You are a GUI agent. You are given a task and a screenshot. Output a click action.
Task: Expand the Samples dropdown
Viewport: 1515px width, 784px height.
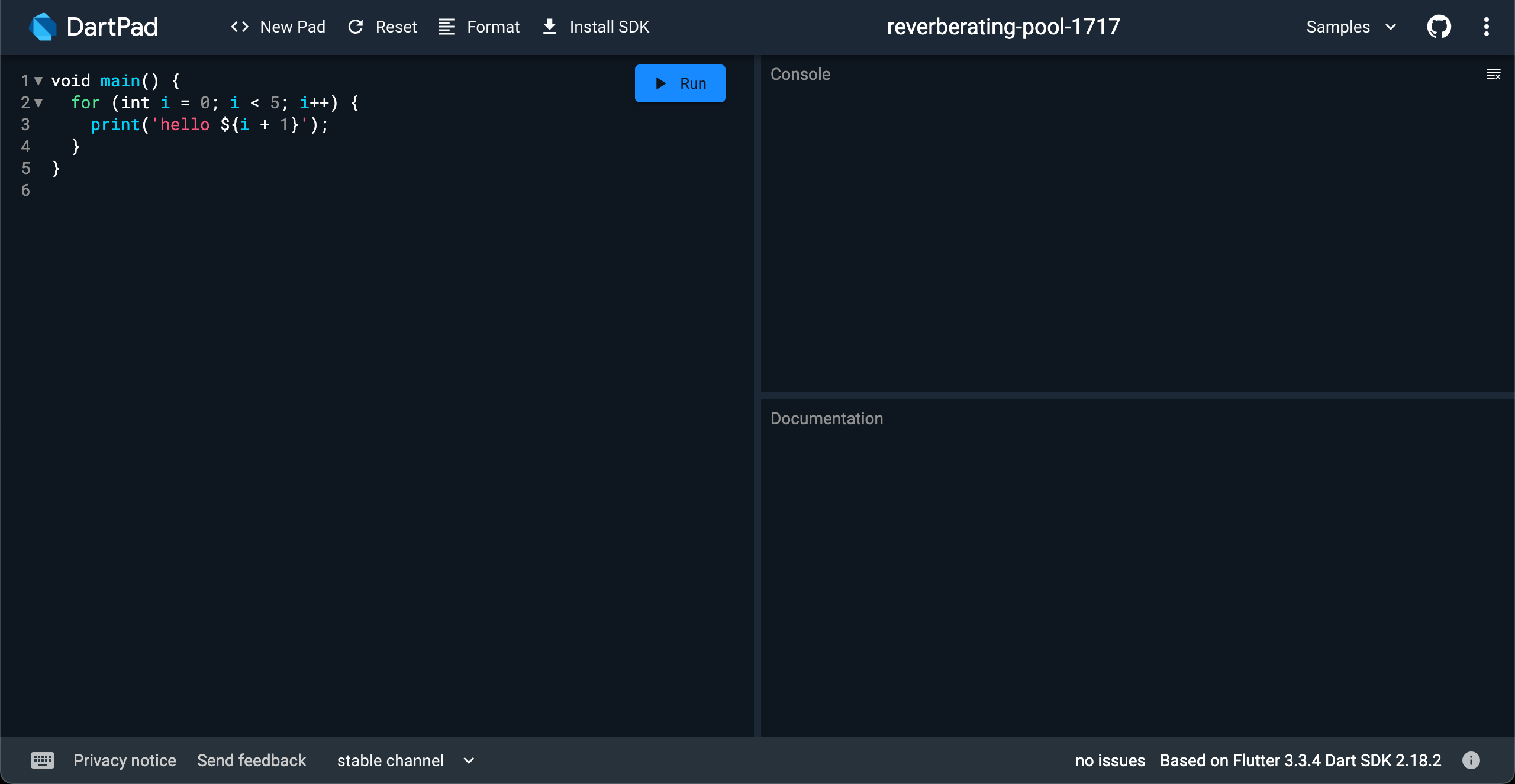(1352, 27)
